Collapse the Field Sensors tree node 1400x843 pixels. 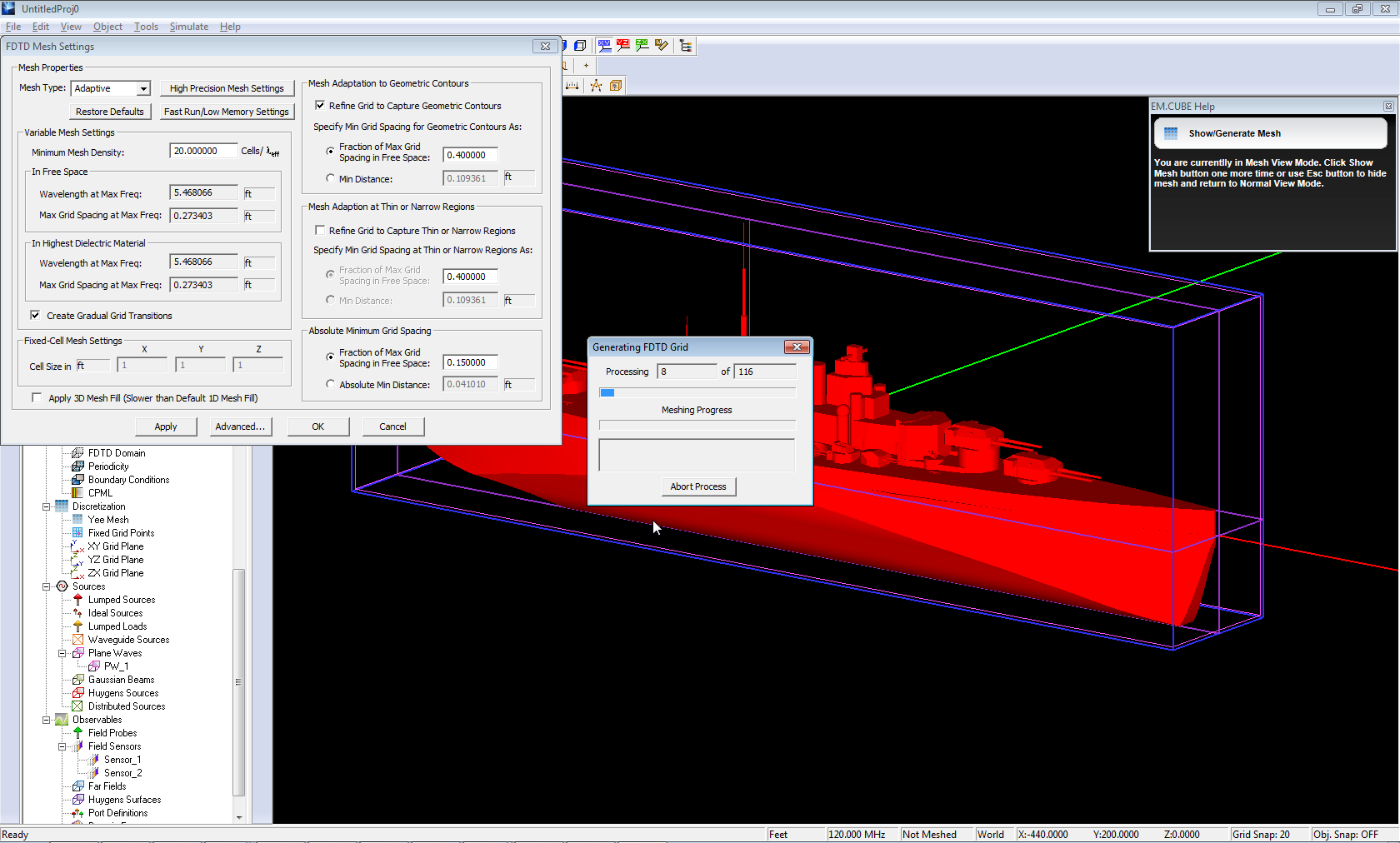click(62, 746)
